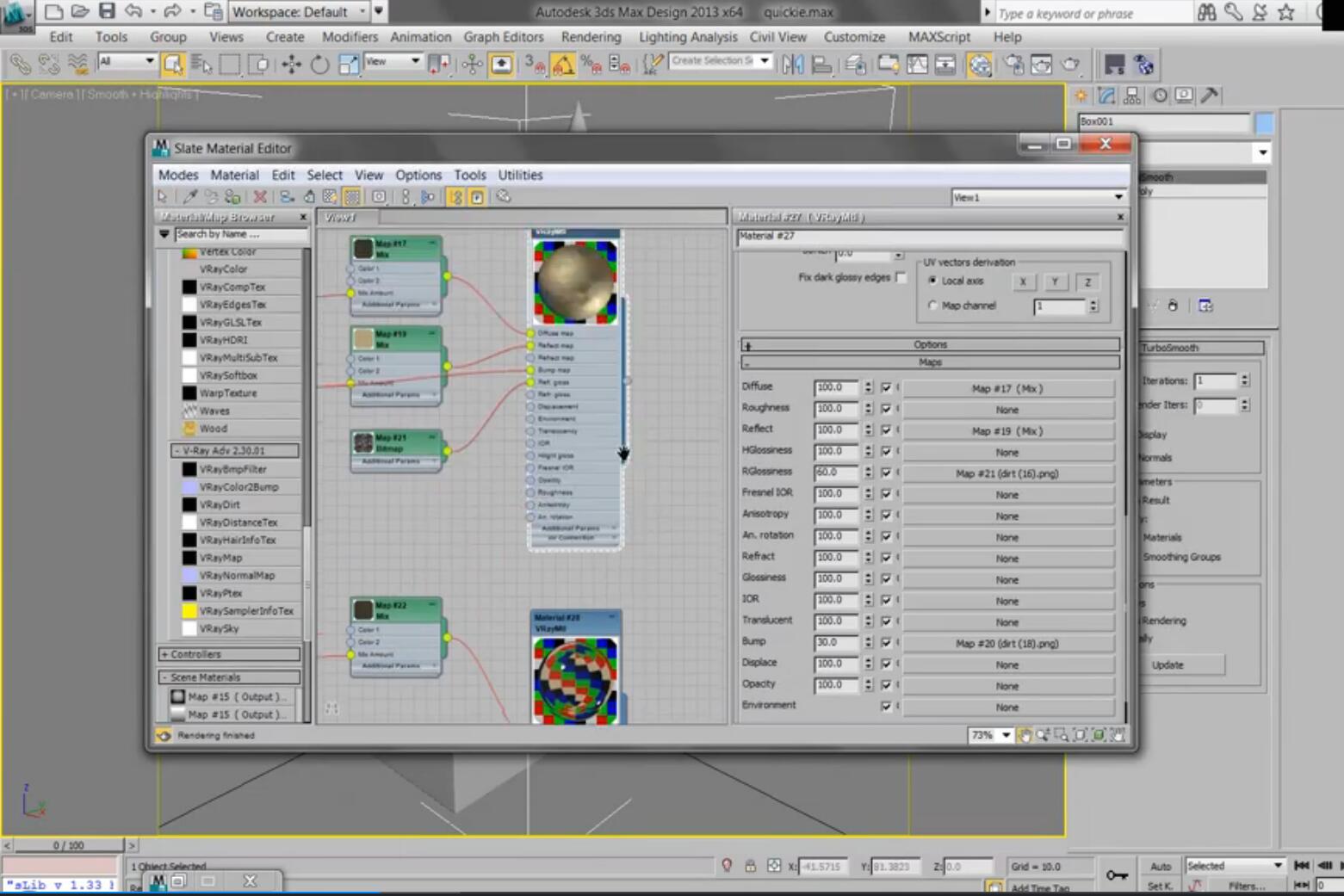This screenshot has height=896, width=1344.
Task: Click Map #20 (dirt (18).png) button
Action: pos(1006,643)
